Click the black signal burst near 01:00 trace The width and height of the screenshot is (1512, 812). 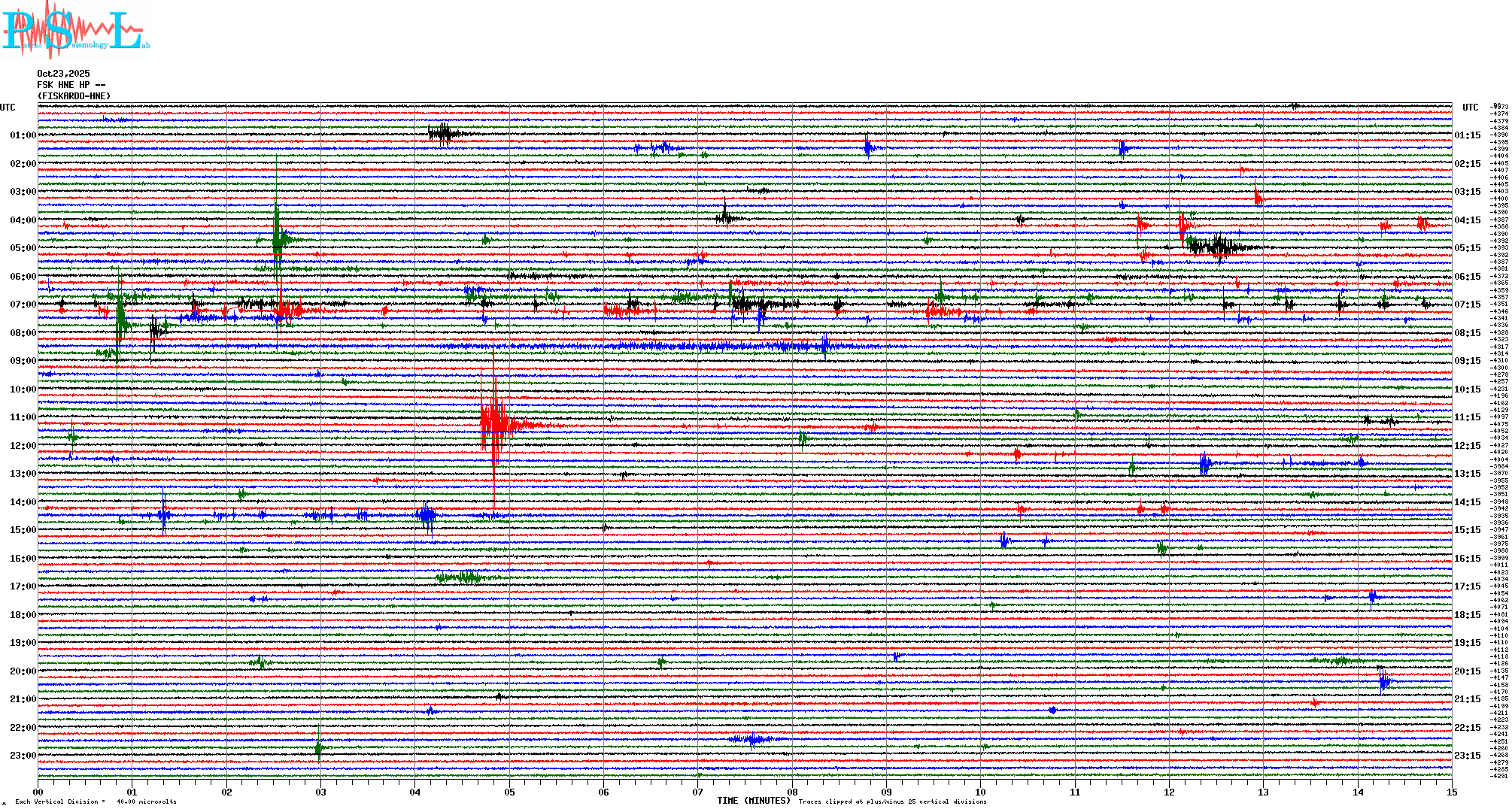point(442,134)
